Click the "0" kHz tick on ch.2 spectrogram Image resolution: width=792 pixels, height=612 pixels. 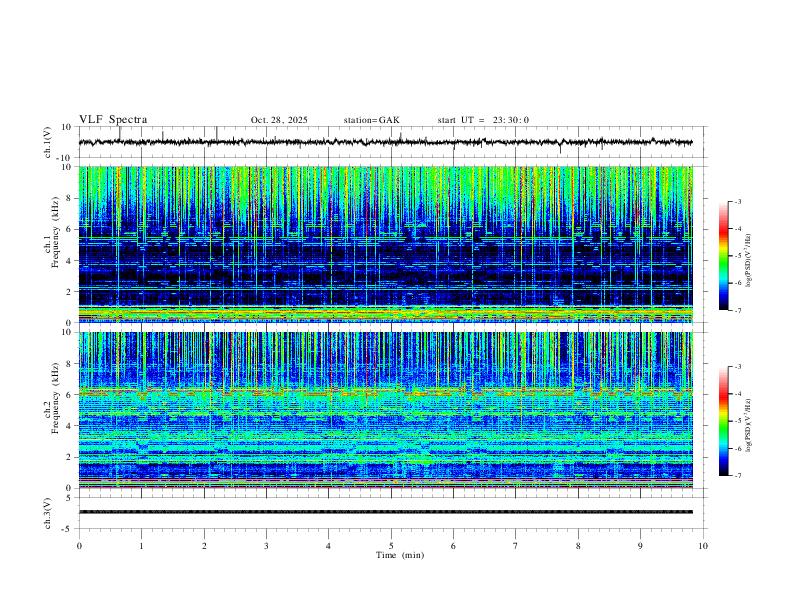point(69,488)
